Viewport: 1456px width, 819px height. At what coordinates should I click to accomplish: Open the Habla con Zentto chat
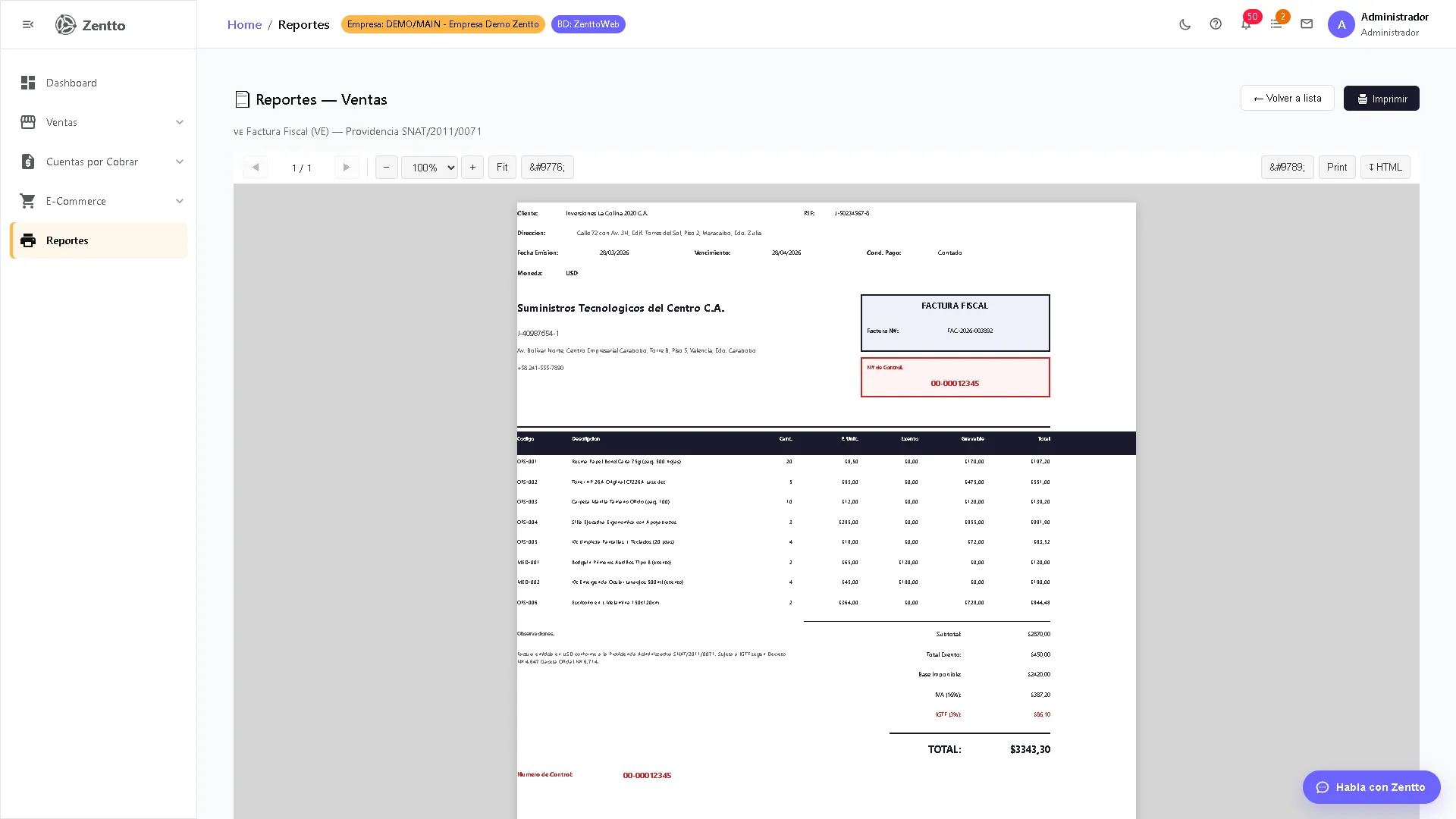pyautogui.click(x=1372, y=787)
